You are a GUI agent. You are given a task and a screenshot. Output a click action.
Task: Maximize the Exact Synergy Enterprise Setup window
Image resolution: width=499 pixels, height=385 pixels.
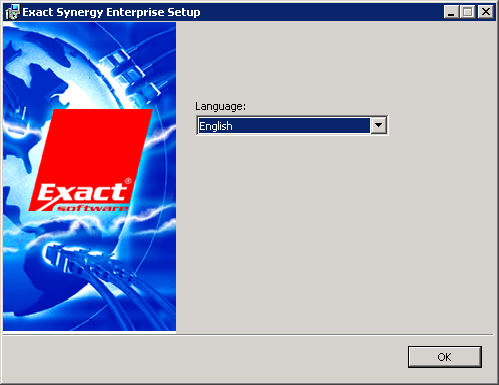coord(468,12)
